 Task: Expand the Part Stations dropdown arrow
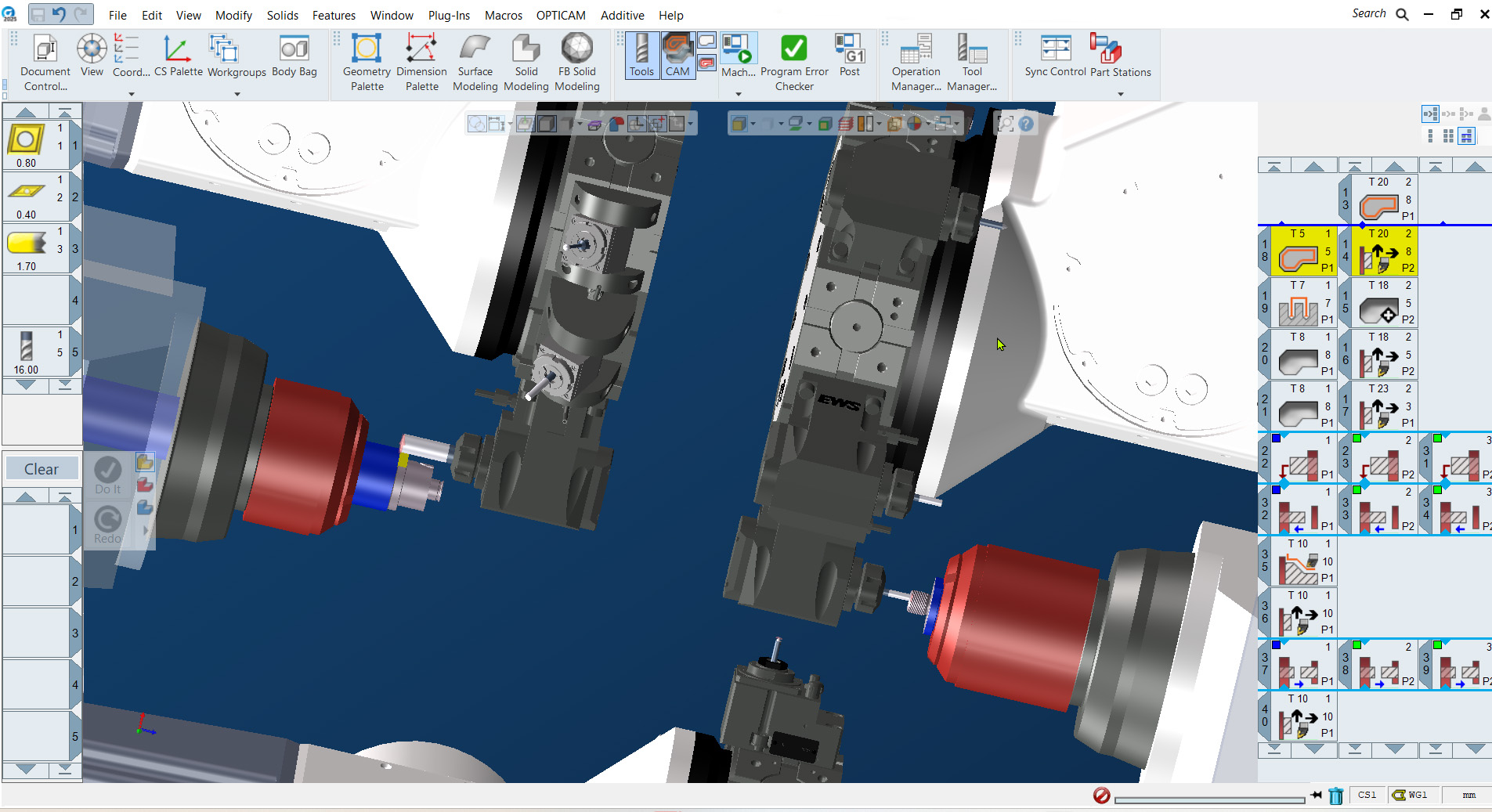point(1120,94)
